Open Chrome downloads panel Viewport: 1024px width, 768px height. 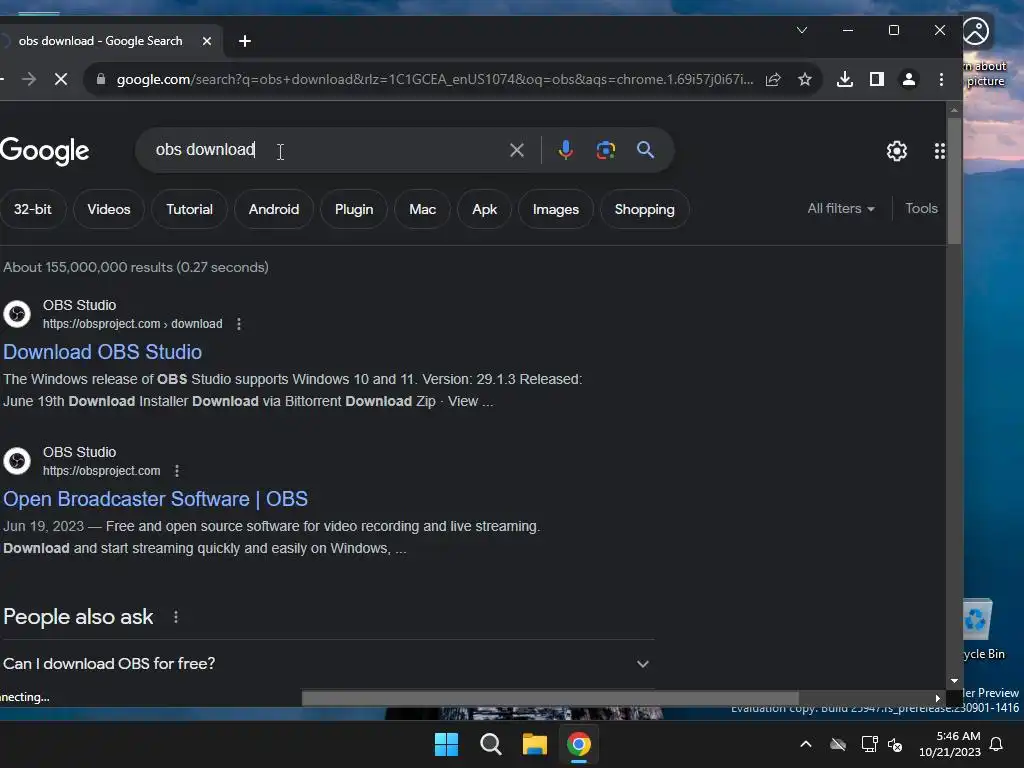point(844,80)
